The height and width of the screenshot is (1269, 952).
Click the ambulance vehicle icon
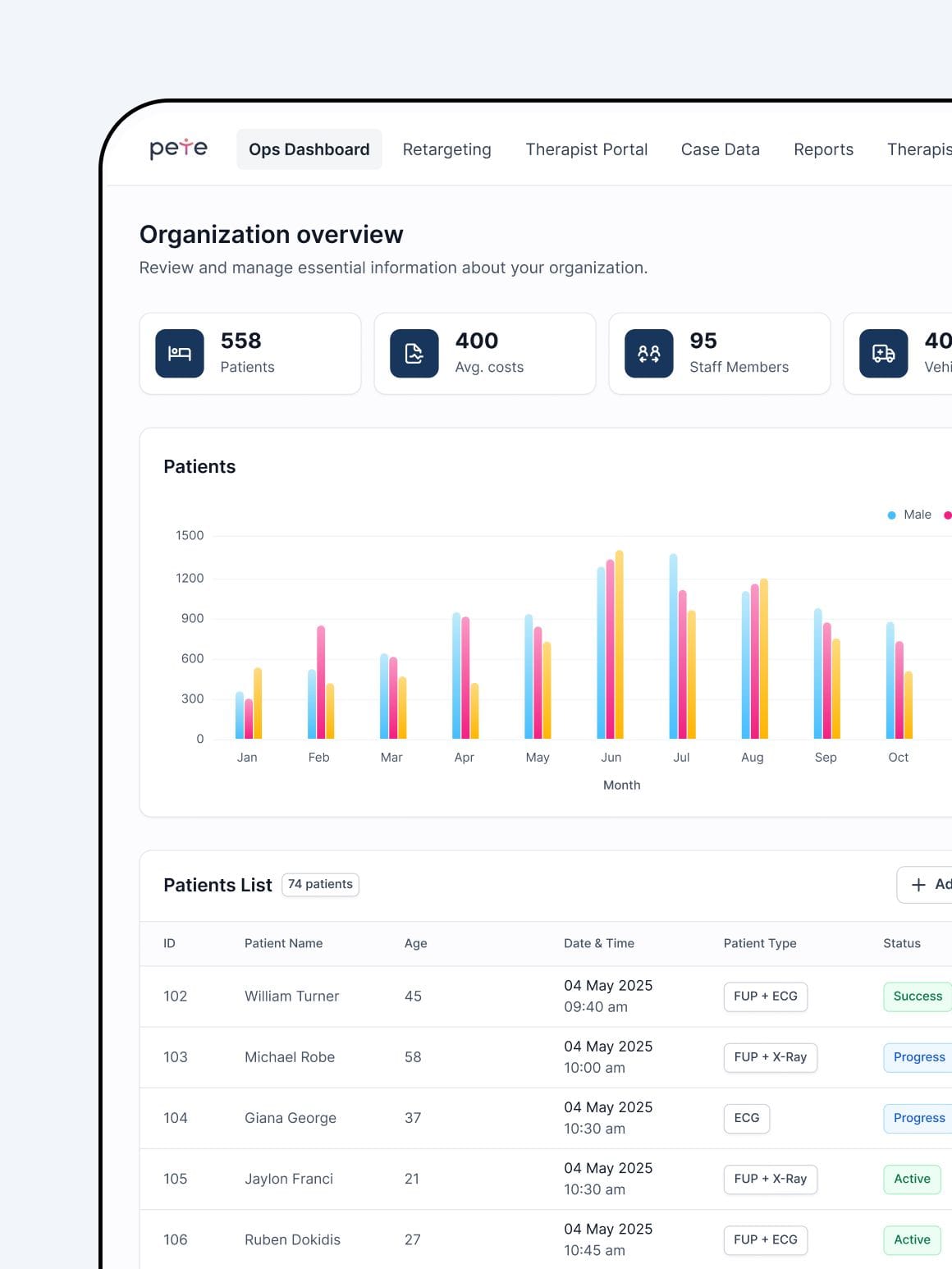883,354
